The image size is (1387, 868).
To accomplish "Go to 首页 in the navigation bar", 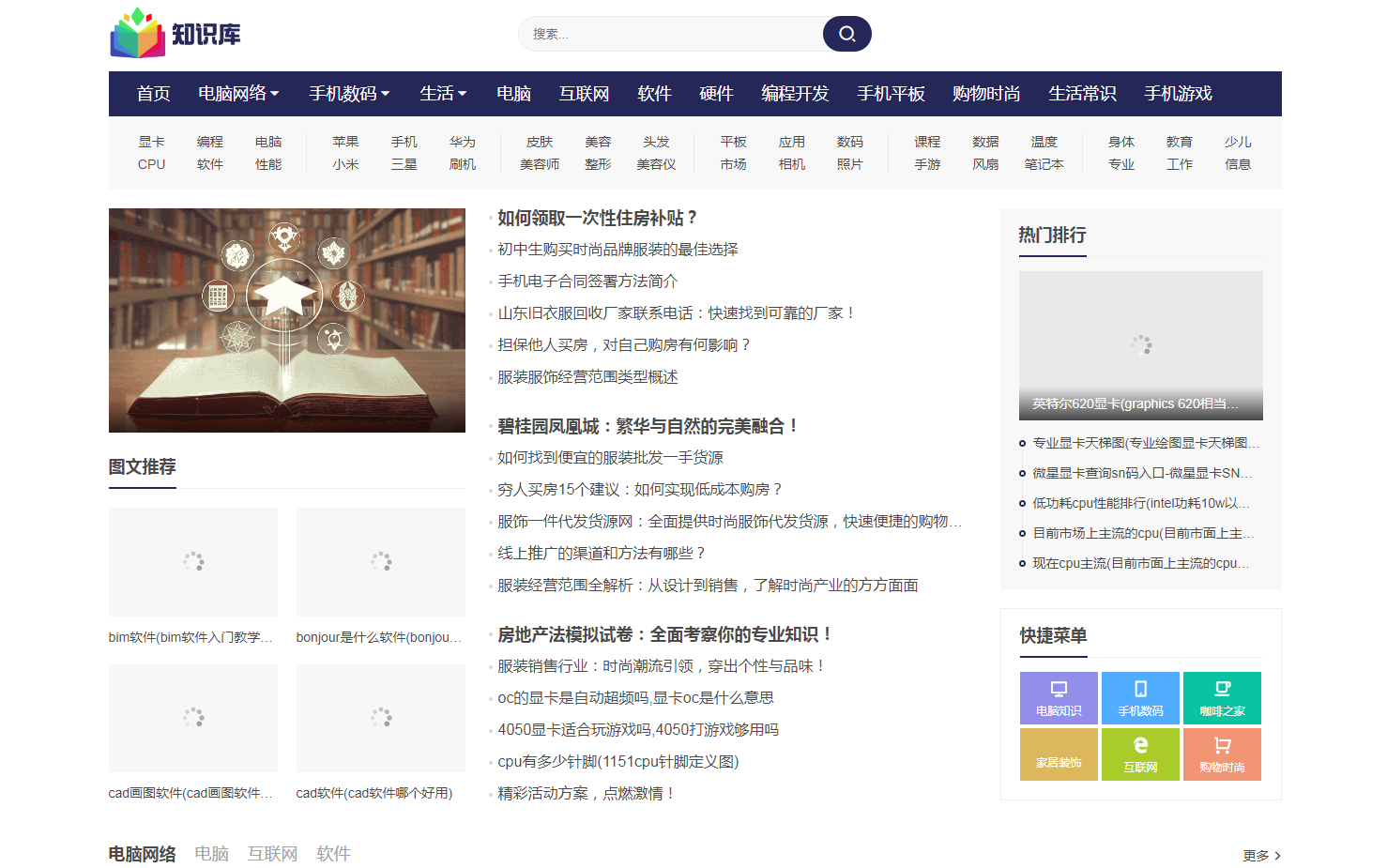I will (x=153, y=94).
